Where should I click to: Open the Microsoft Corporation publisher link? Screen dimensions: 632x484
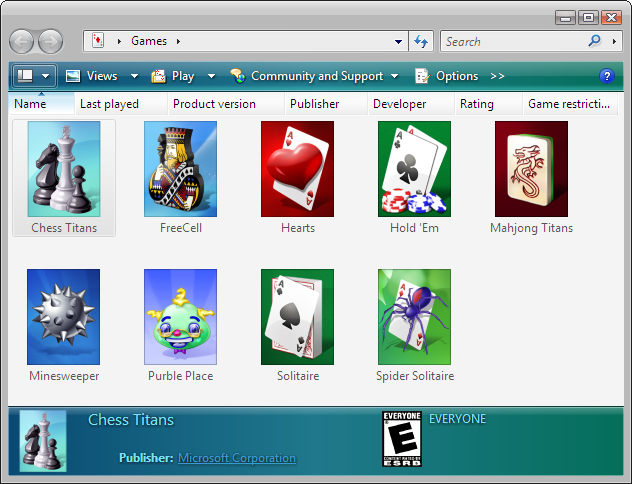[x=237, y=458]
